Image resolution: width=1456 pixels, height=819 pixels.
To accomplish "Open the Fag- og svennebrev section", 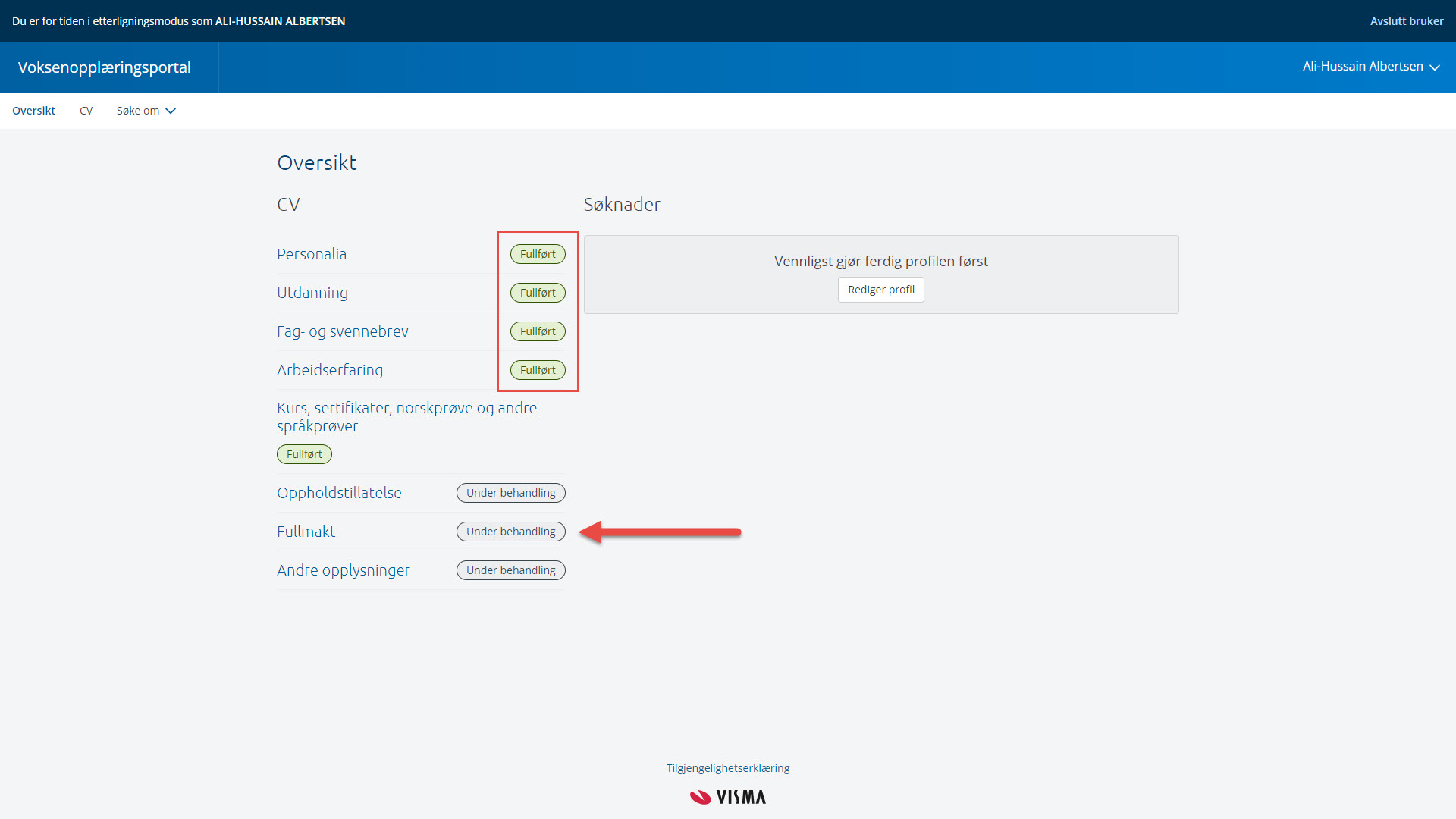I will click(343, 331).
